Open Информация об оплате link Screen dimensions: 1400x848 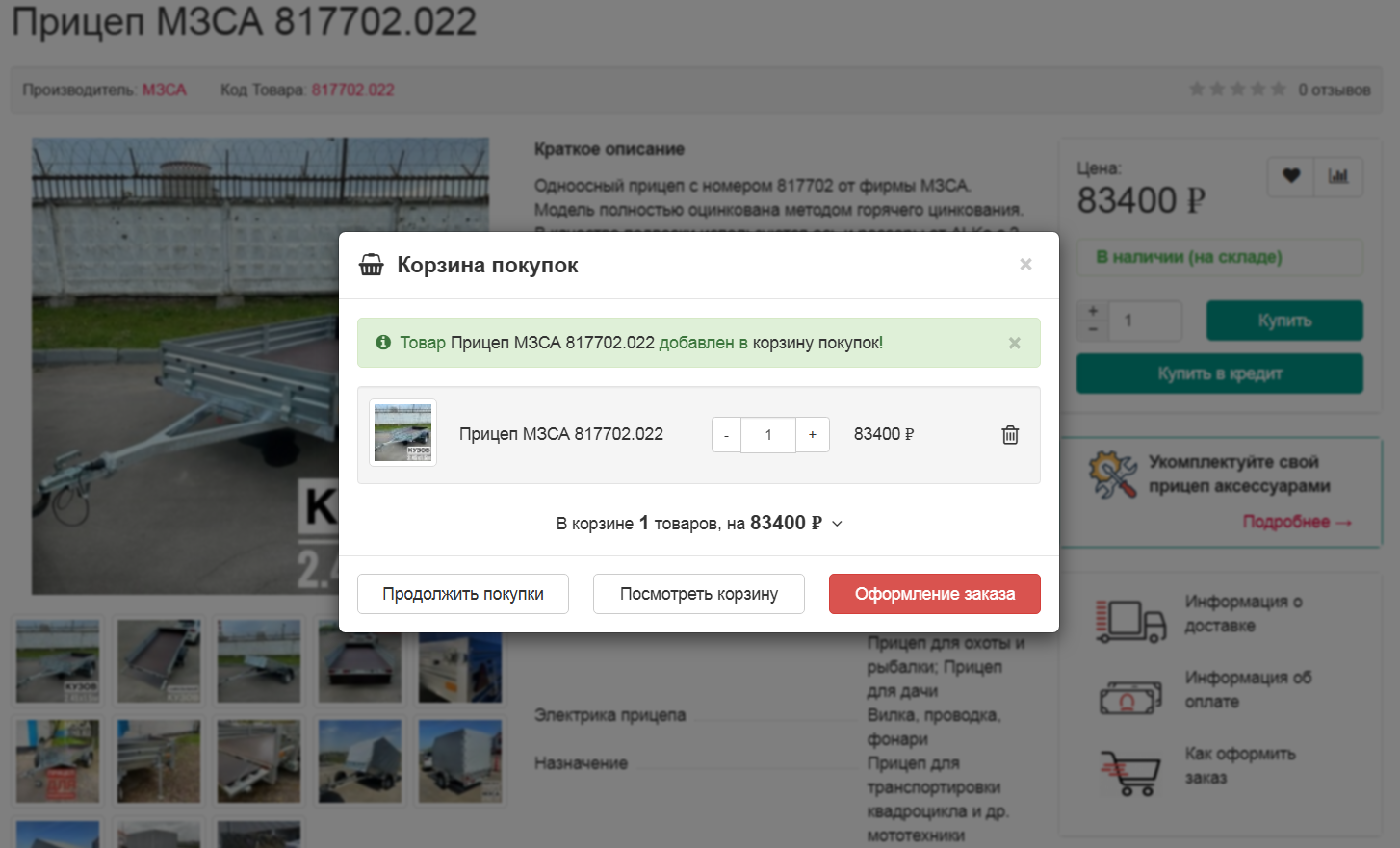[1248, 689]
